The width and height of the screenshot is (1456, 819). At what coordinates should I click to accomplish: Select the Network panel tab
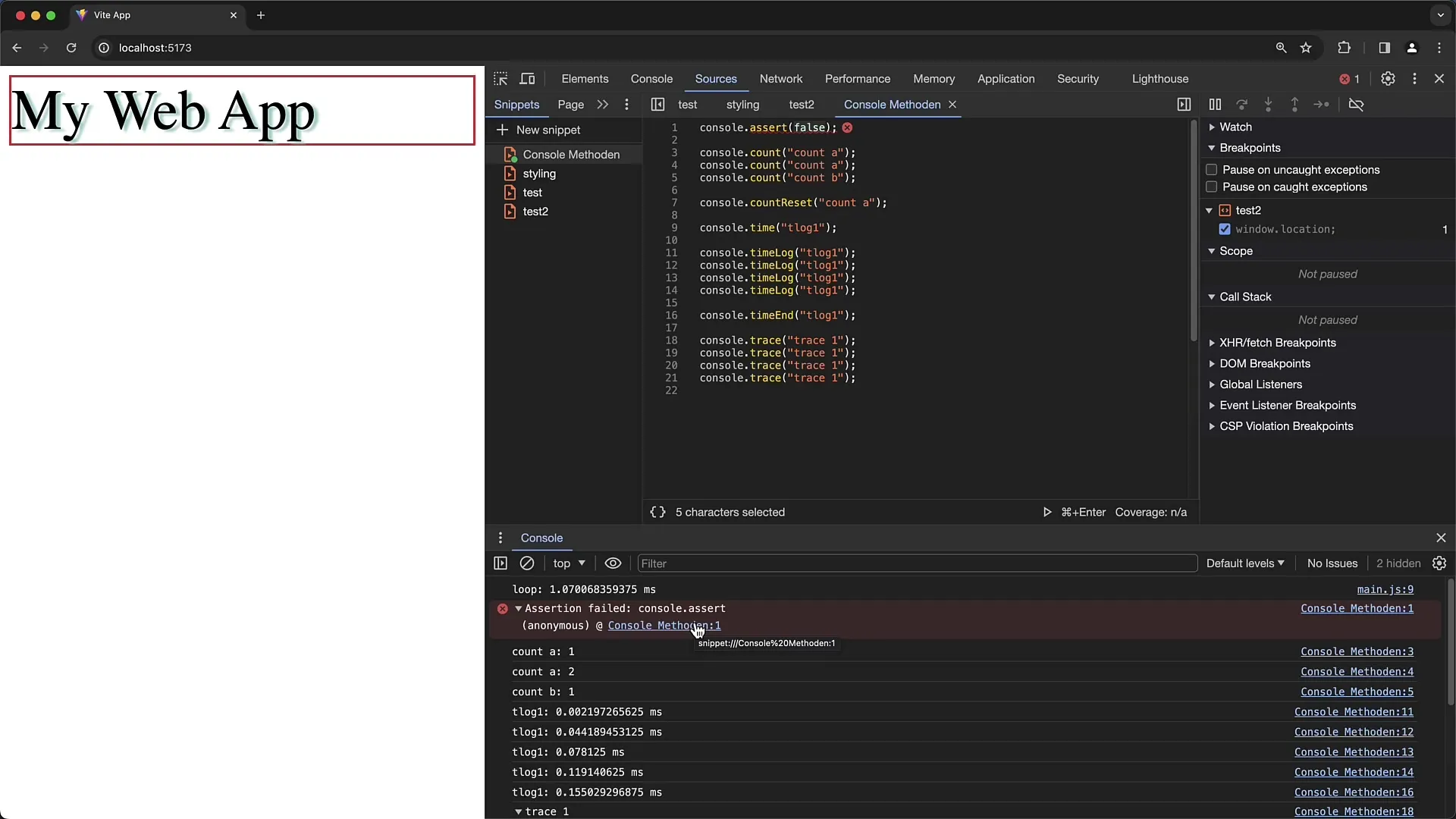781,78
